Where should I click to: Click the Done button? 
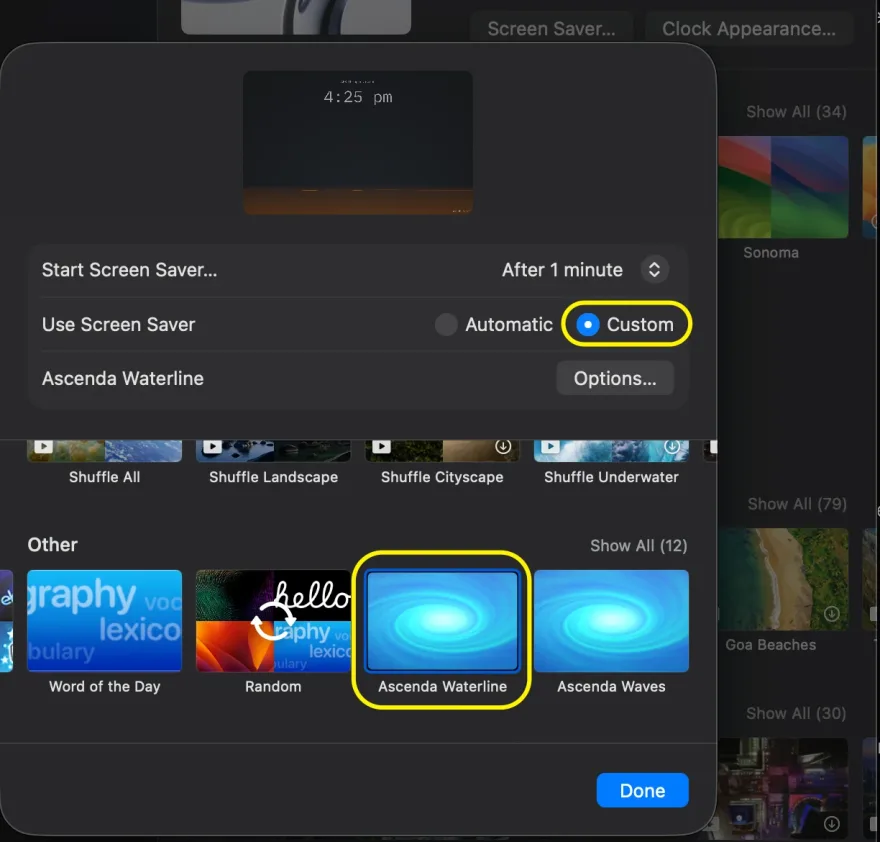[x=642, y=790]
